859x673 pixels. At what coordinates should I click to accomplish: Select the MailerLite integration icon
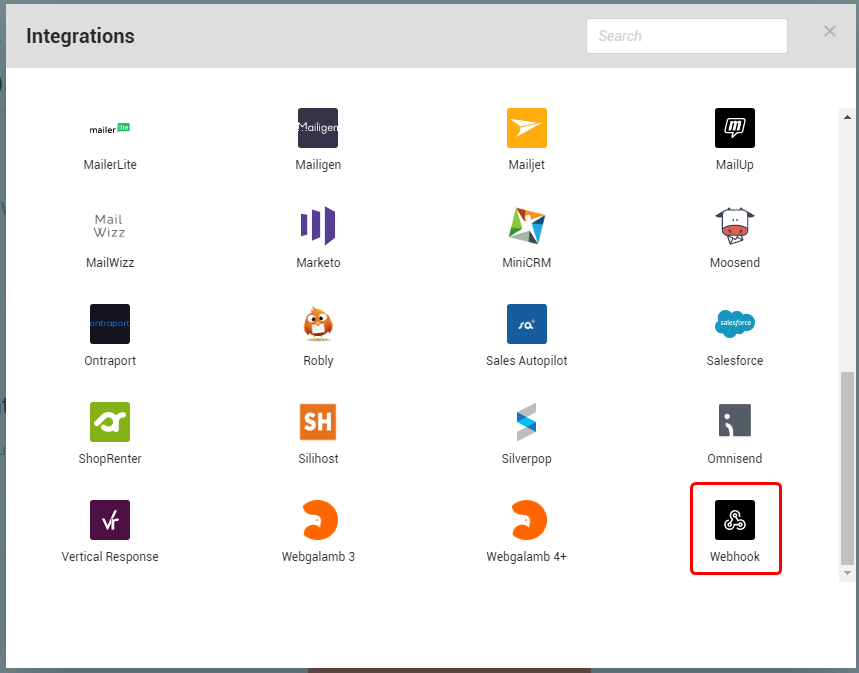pos(110,128)
